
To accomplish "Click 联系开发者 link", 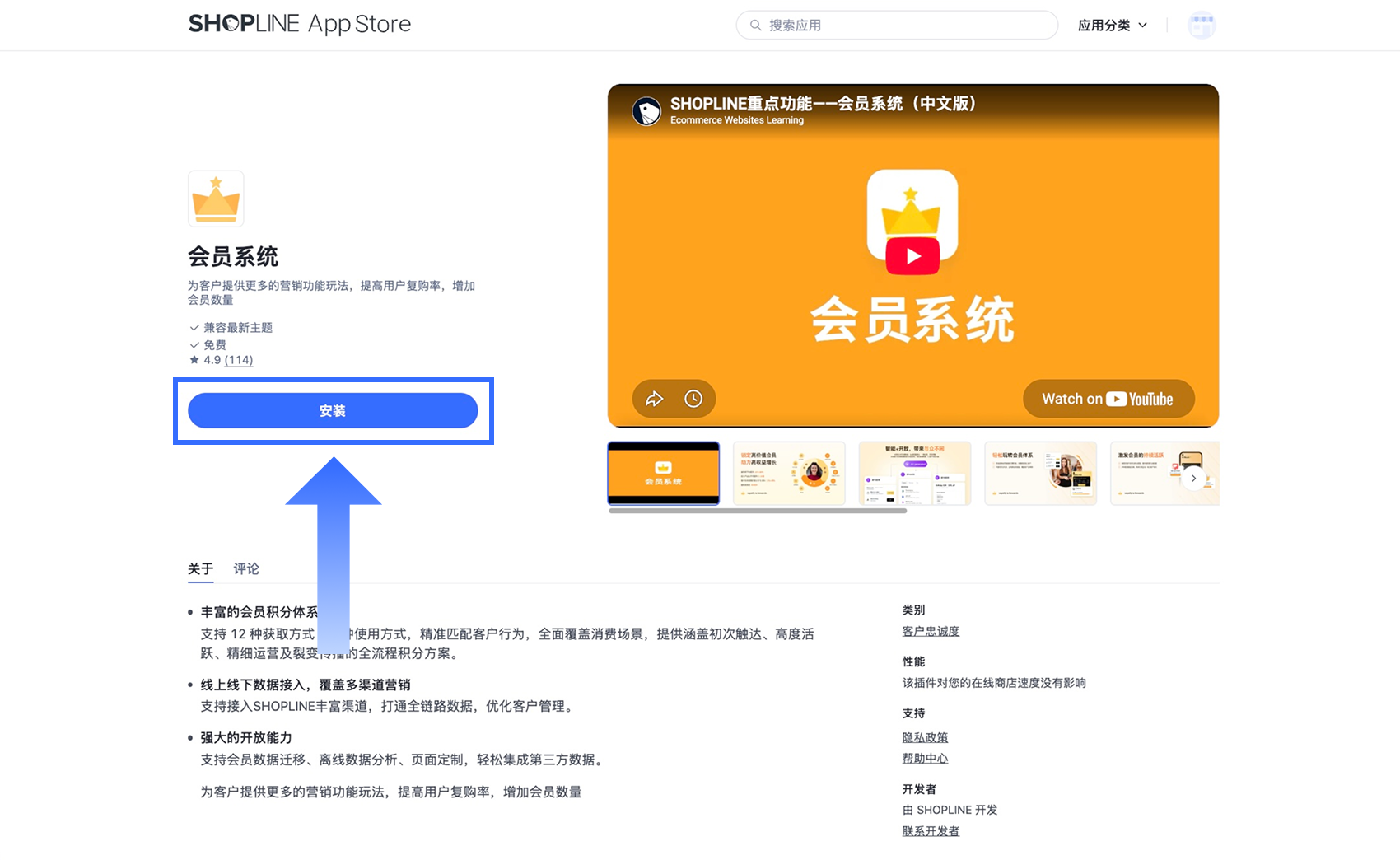I will [931, 830].
